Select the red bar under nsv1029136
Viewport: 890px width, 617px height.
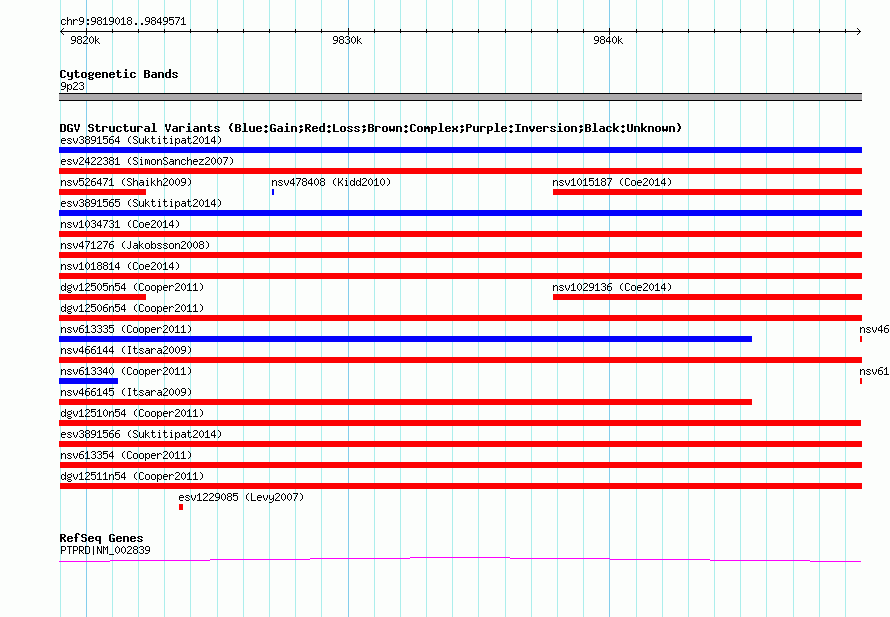(707, 297)
